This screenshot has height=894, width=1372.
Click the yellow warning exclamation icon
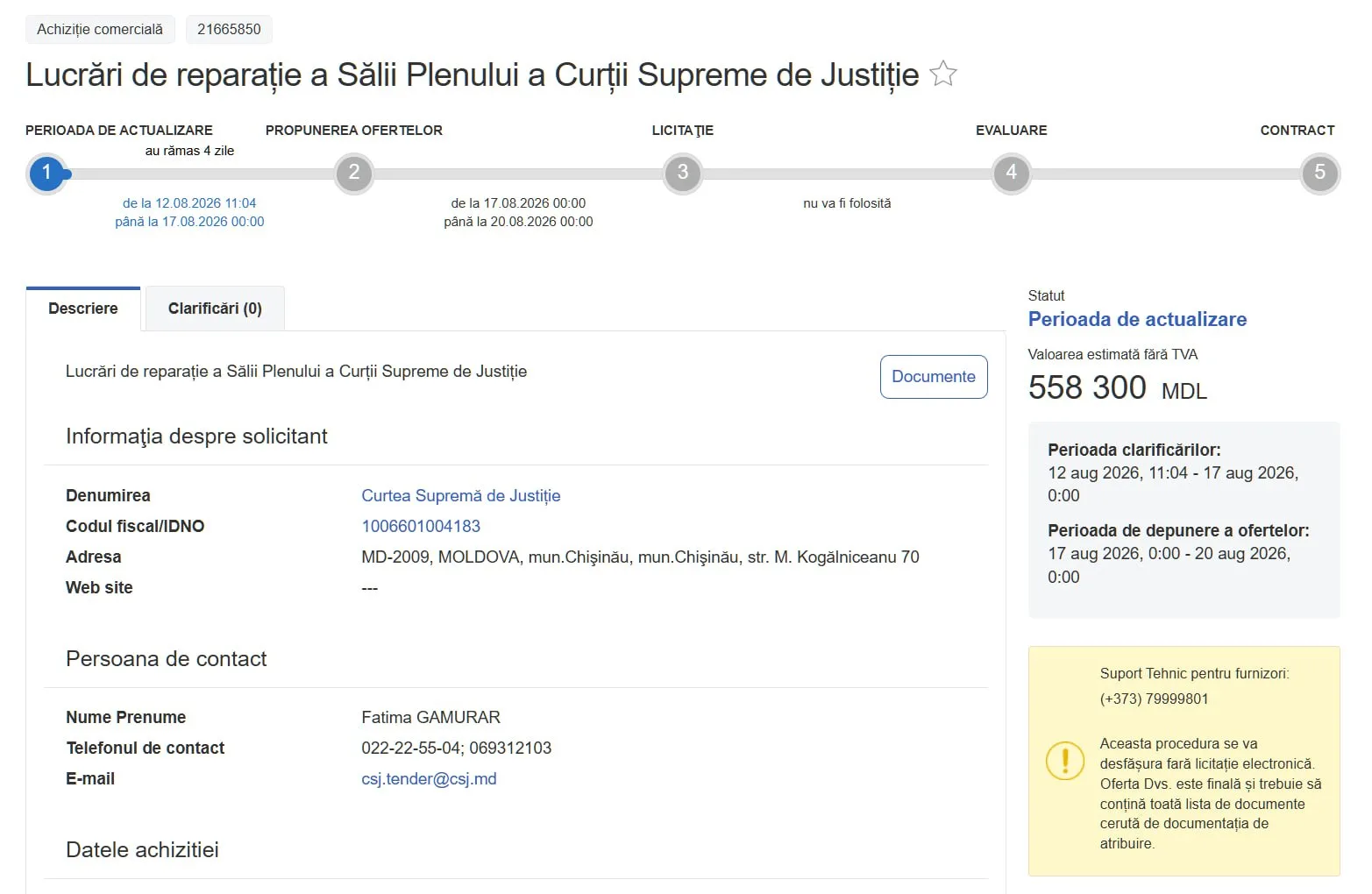tap(1065, 760)
